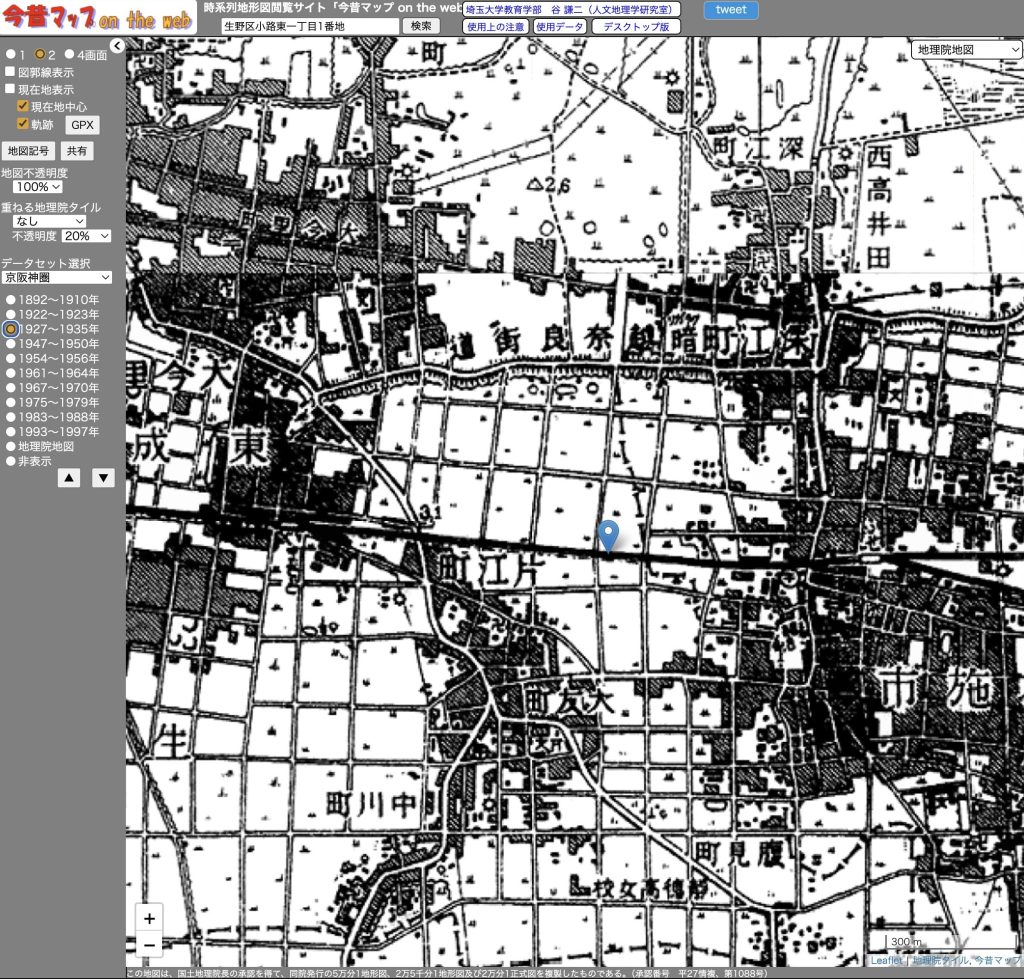Image resolution: width=1024 pixels, height=979 pixels.
Task: Select the 1947～1950年 map period
Action: tap(10, 344)
